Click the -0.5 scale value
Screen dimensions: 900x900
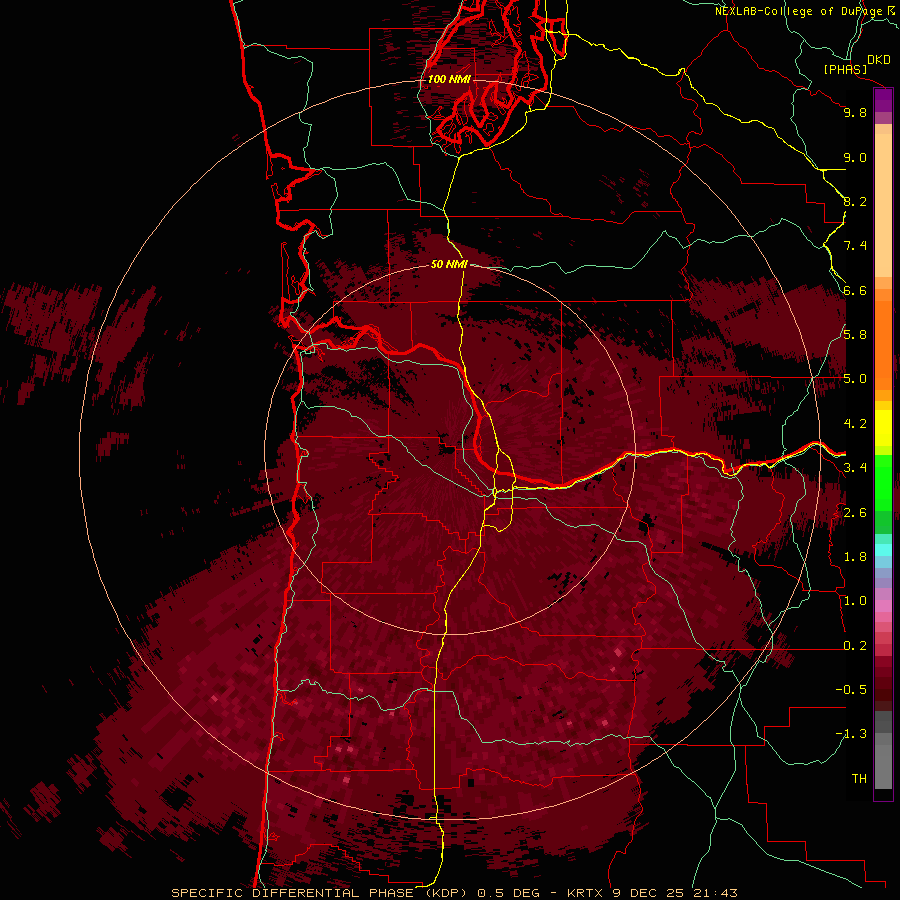(x=851, y=690)
